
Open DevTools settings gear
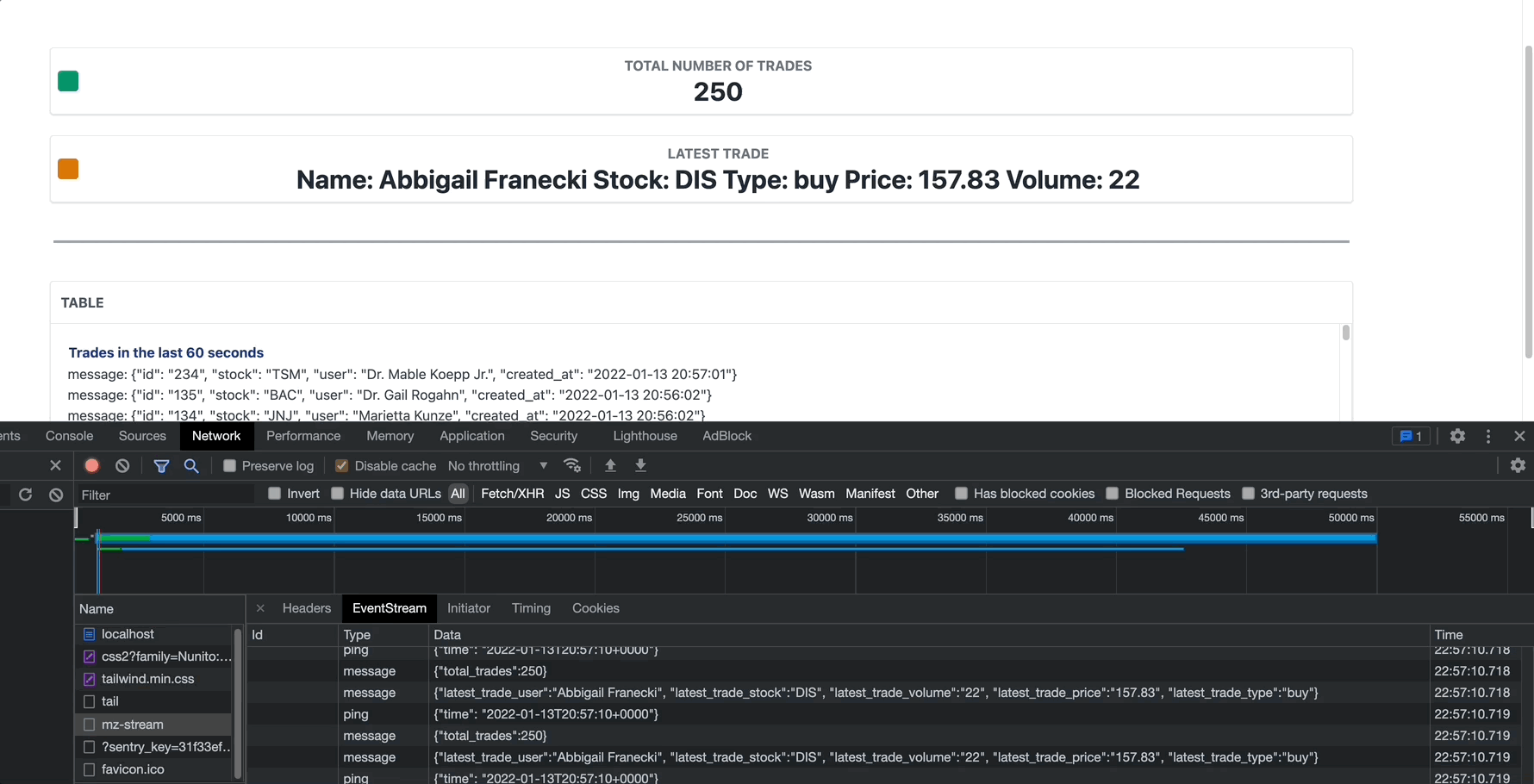pos(1457,436)
